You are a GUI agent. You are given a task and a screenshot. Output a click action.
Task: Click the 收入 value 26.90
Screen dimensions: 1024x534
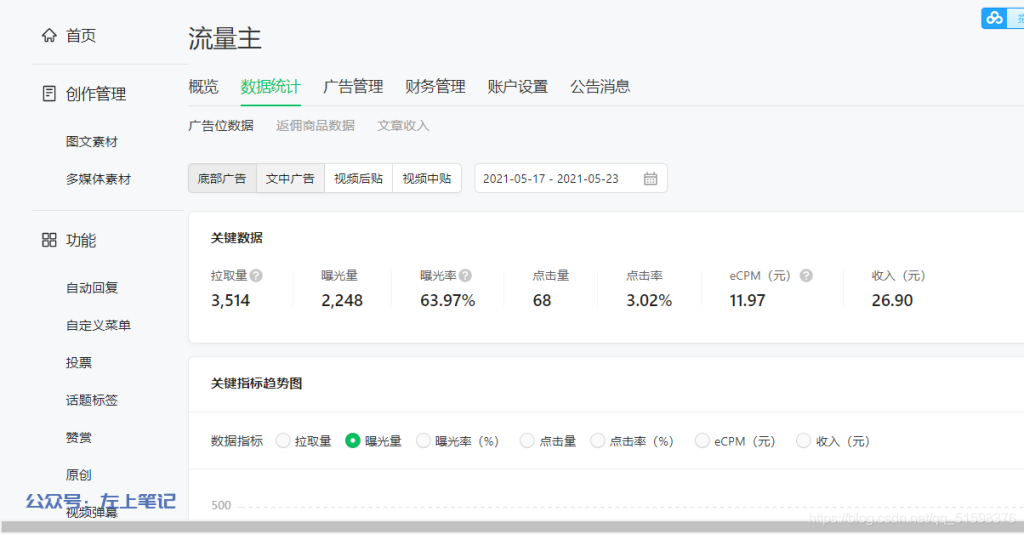pyautogui.click(x=892, y=300)
